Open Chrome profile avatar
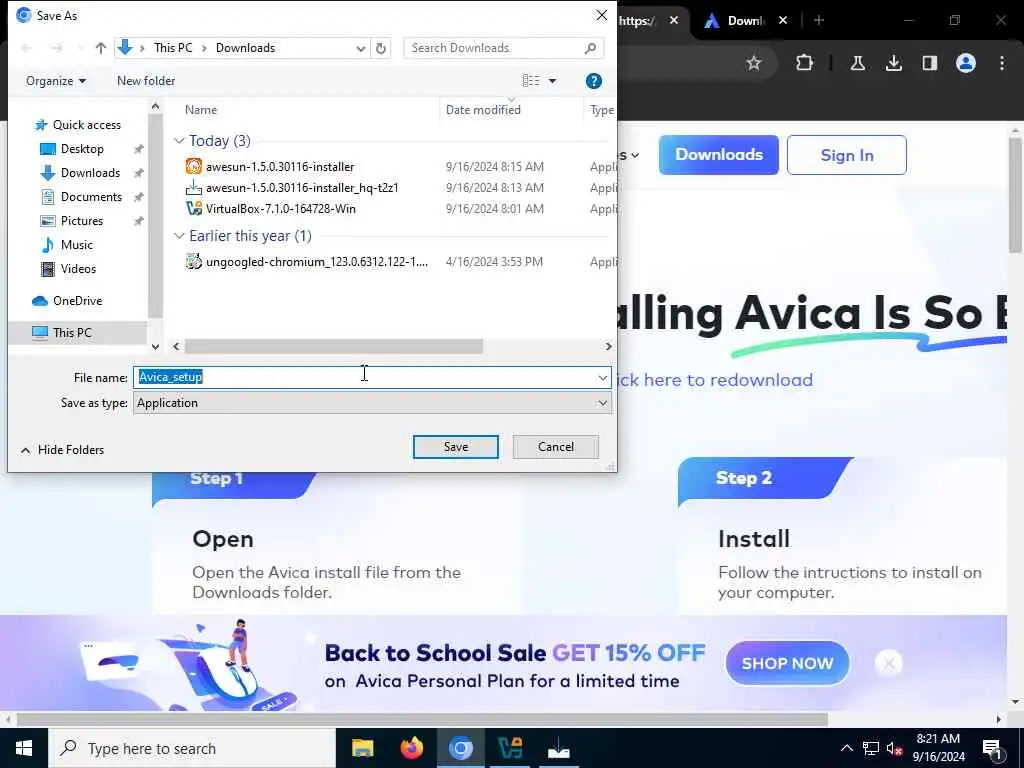This screenshot has width=1024, height=768. click(966, 63)
